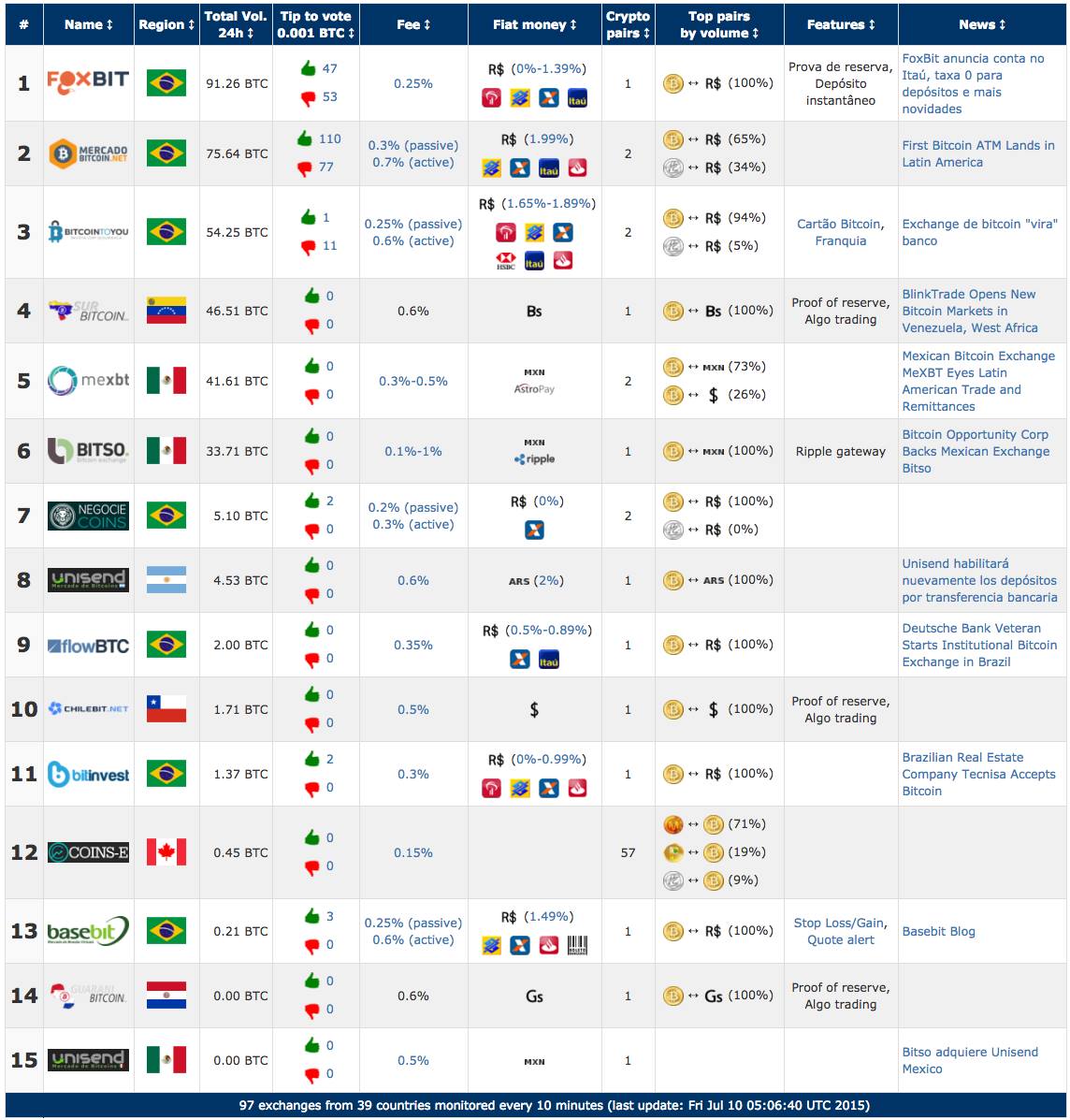Open 'Cartão Bitcoin, Franquia' features link
1070x1120 pixels.
841,232
